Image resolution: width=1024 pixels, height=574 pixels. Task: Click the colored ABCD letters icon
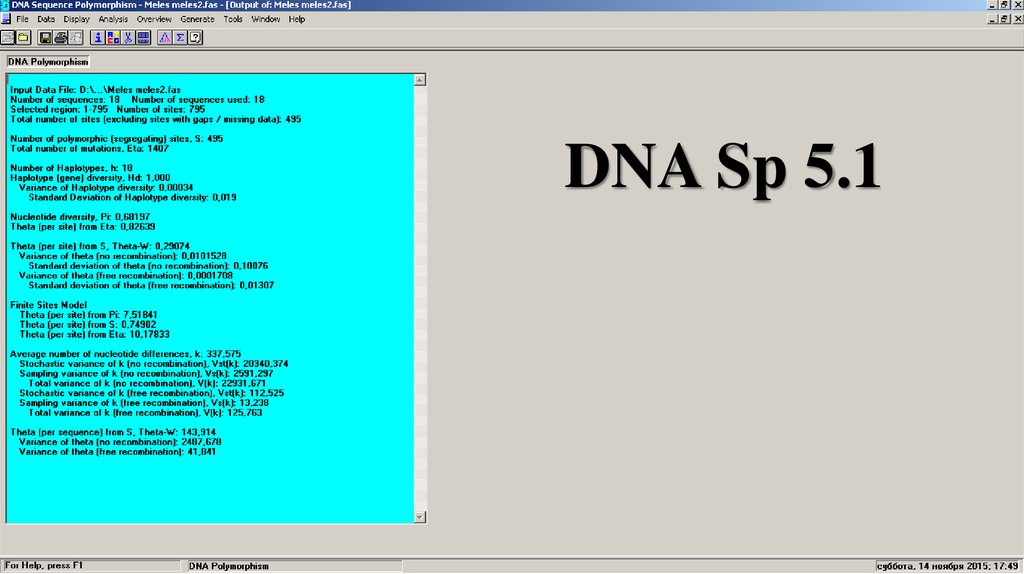pos(113,38)
